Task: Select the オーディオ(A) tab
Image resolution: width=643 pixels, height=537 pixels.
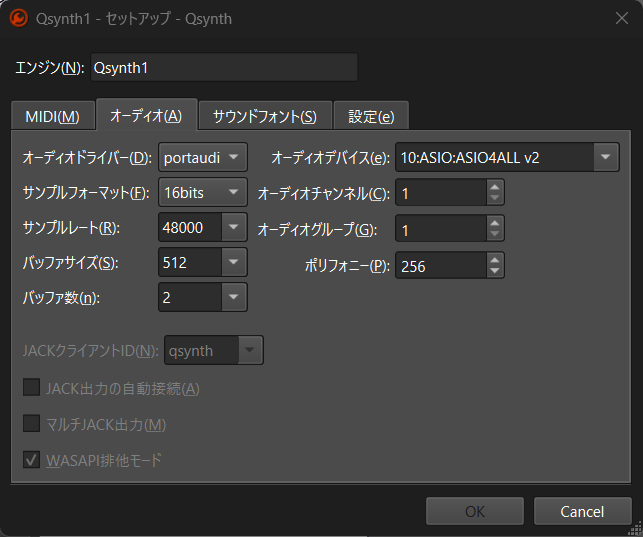Action: pyautogui.click(x=146, y=116)
